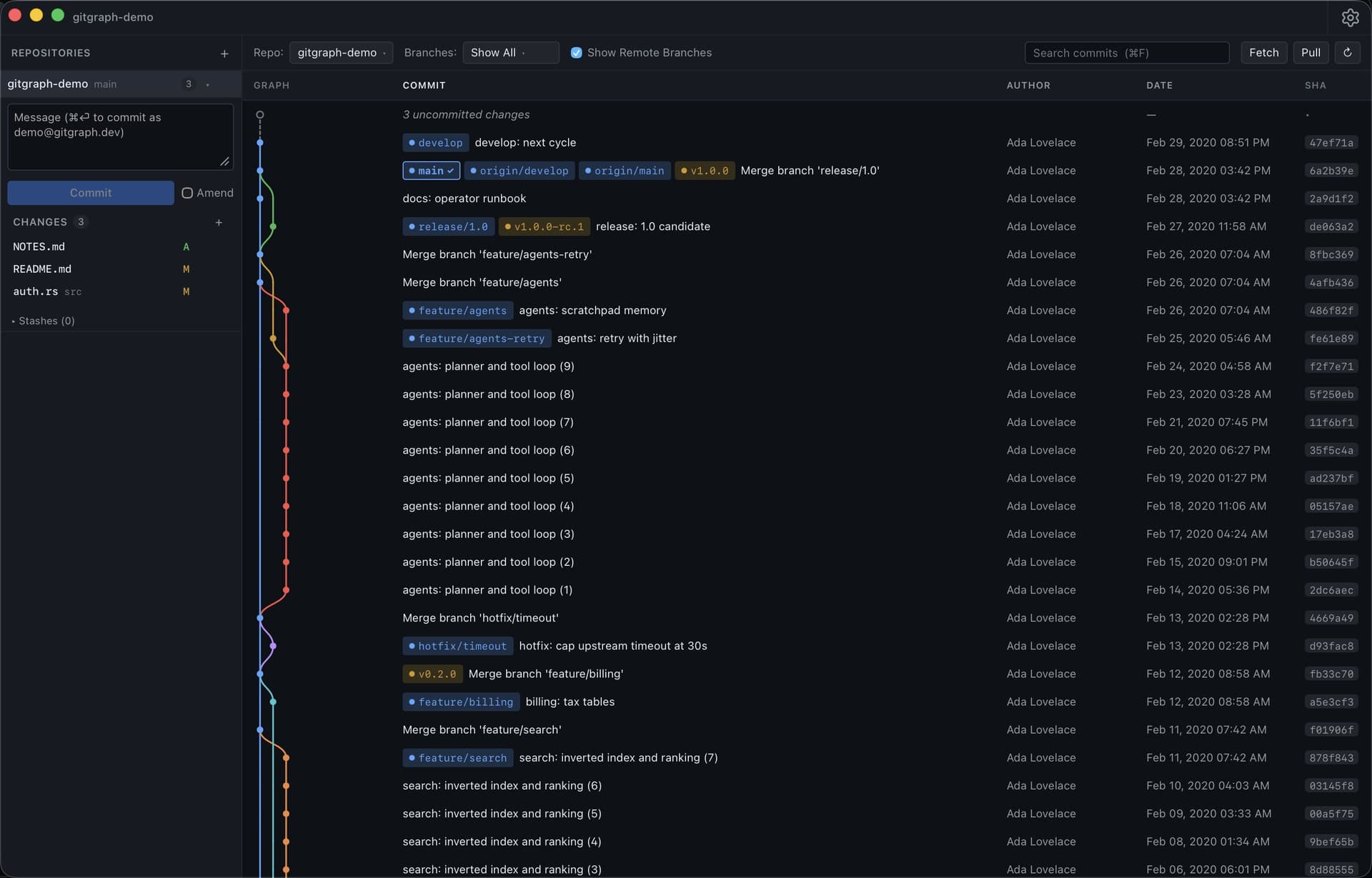Image resolution: width=1372 pixels, height=878 pixels.
Task: Select commit "Merge branch 'hotfix/timeout'"
Action: pos(807,618)
